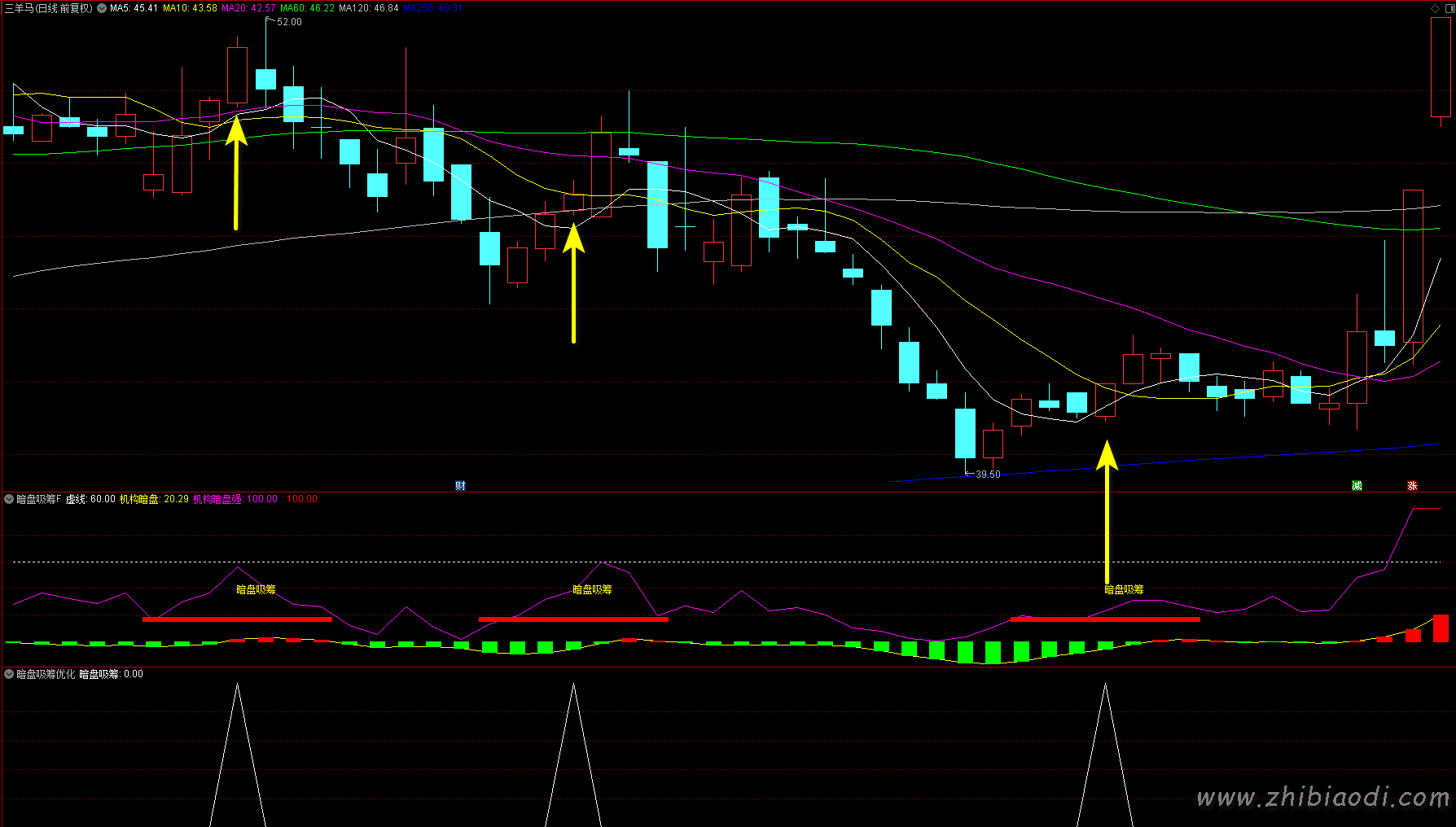Click the 财 financial info marker

[460, 486]
